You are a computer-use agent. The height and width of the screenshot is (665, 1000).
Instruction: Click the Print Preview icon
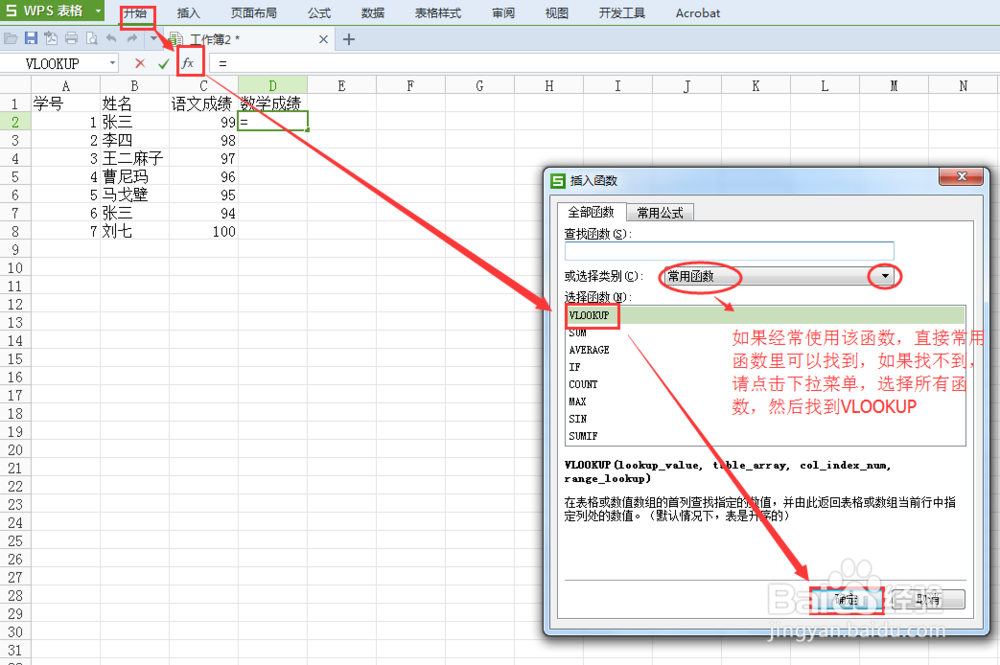pos(90,37)
